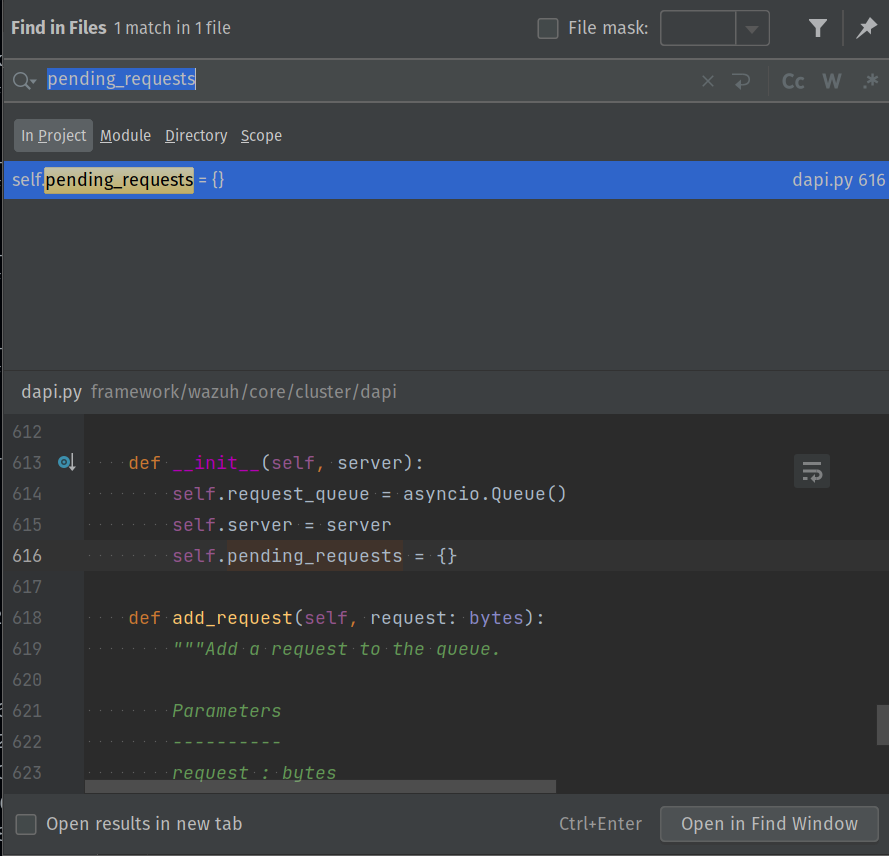Click def add_request line in preview
The height and width of the screenshot is (856, 889).
(336, 618)
